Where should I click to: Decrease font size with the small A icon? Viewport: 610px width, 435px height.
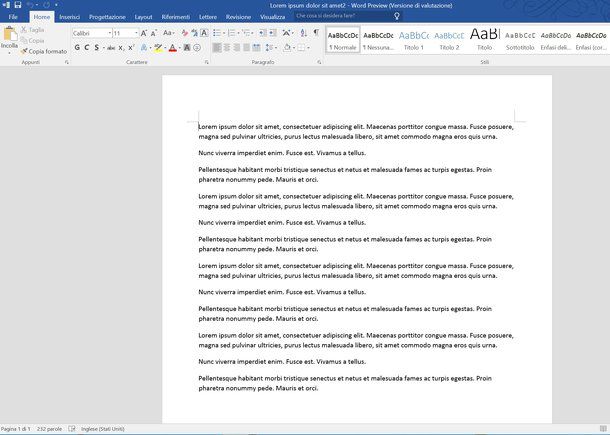point(154,33)
